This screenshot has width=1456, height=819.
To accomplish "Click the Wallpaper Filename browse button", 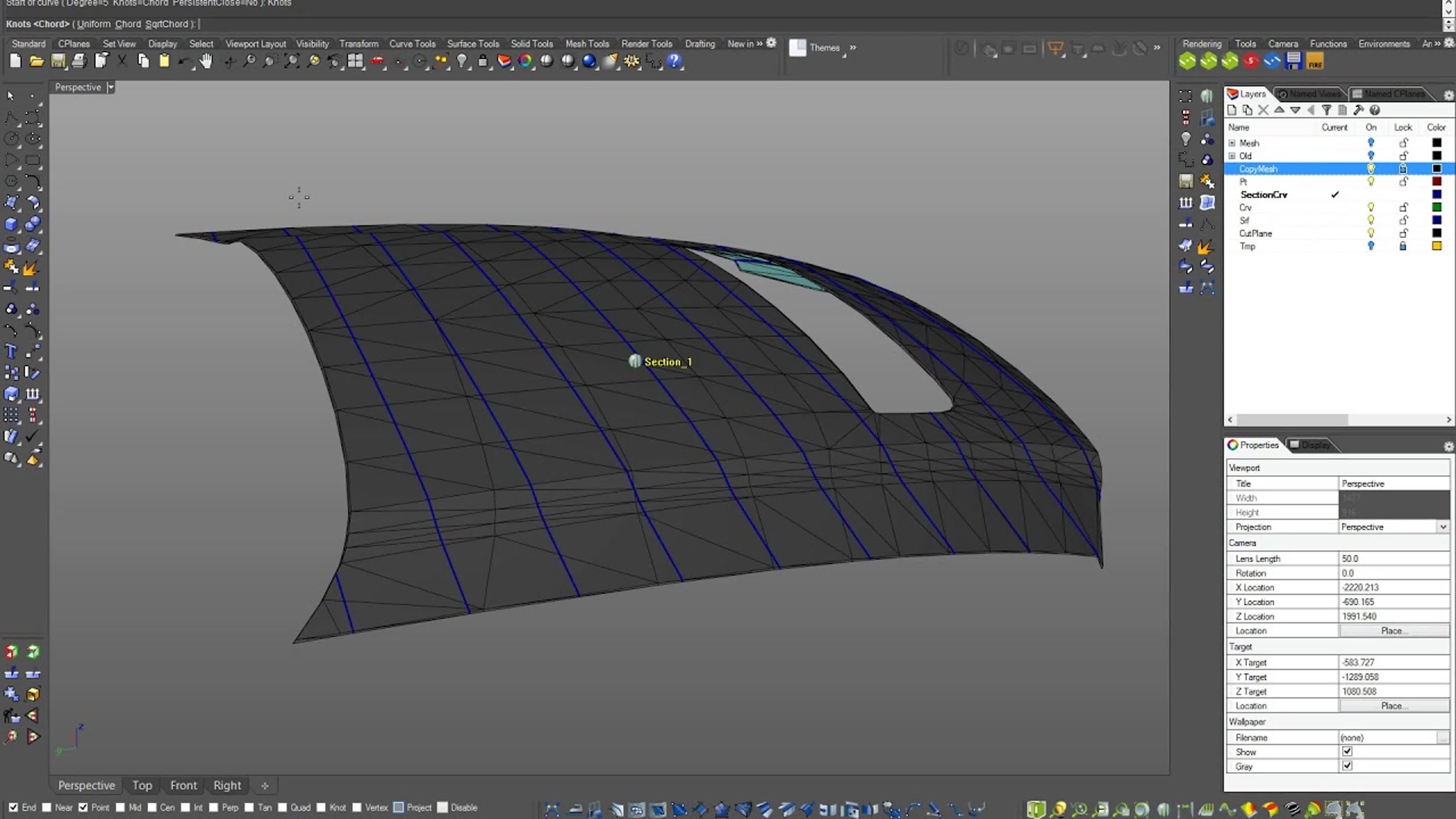I will 1443,738.
